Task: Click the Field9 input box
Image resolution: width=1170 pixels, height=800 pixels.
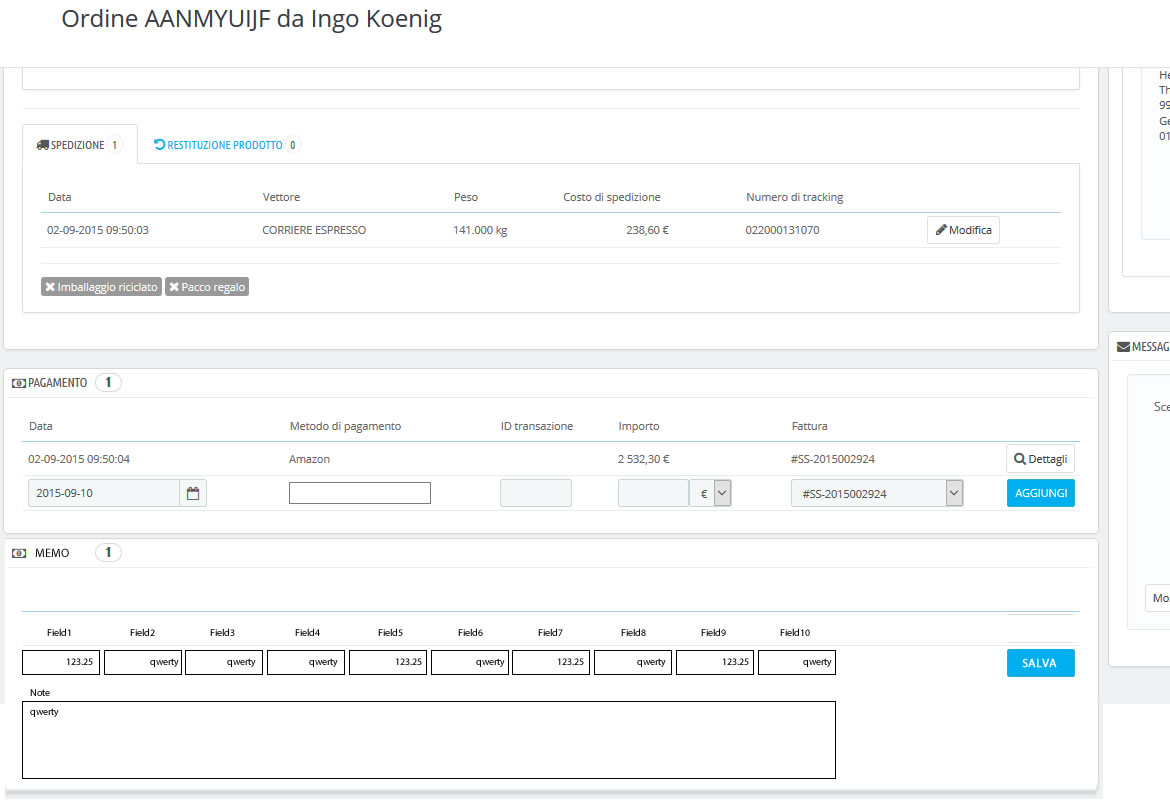Action: [715, 662]
